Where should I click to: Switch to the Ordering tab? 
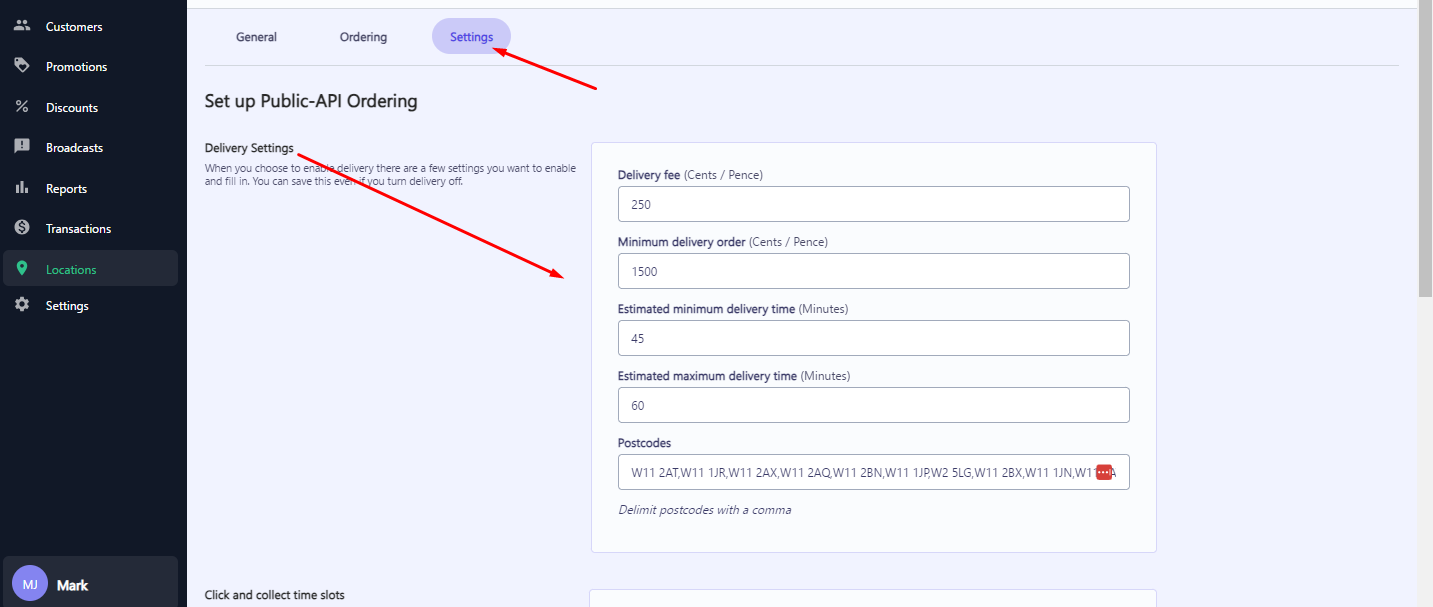point(363,37)
